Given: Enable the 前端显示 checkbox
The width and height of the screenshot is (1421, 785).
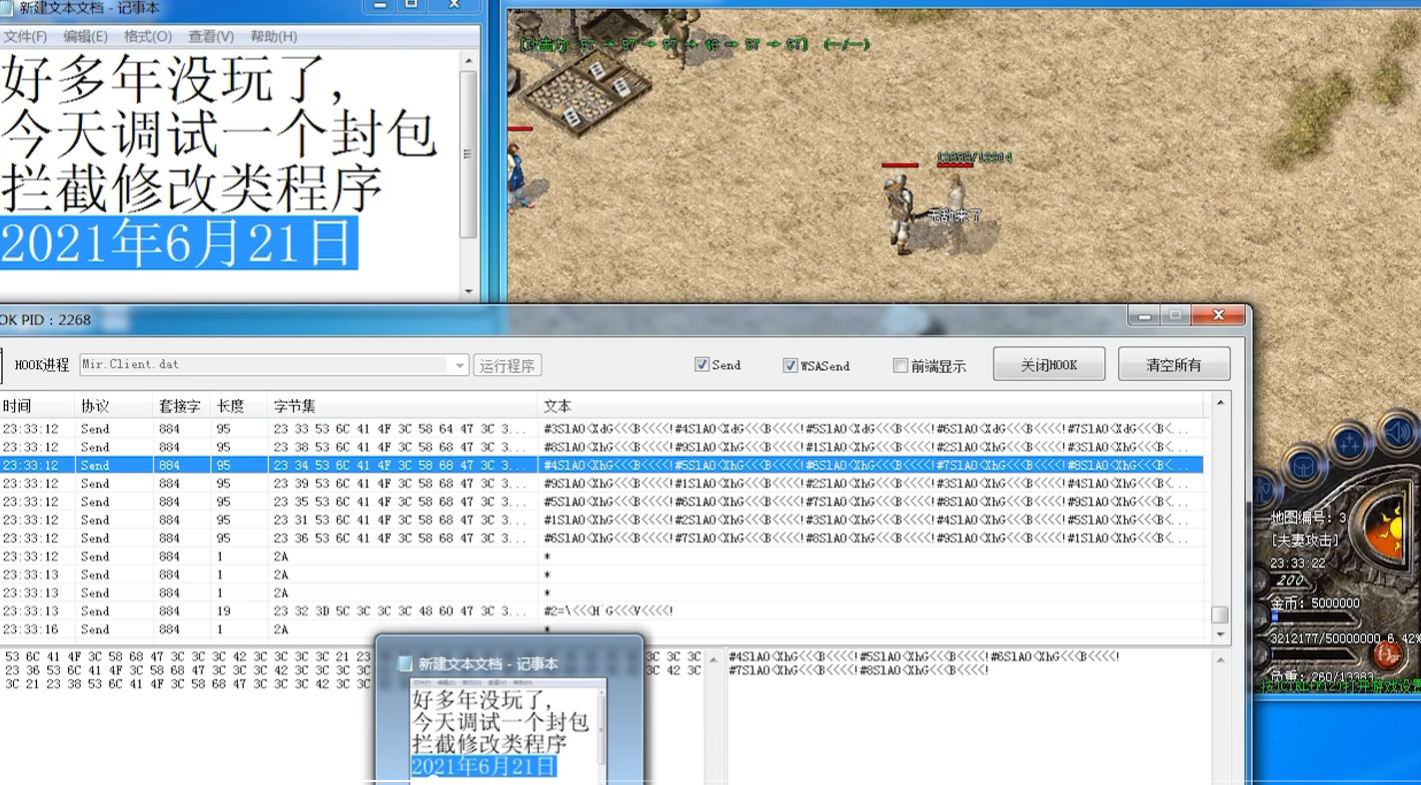Looking at the screenshot, I should [900, 366].
